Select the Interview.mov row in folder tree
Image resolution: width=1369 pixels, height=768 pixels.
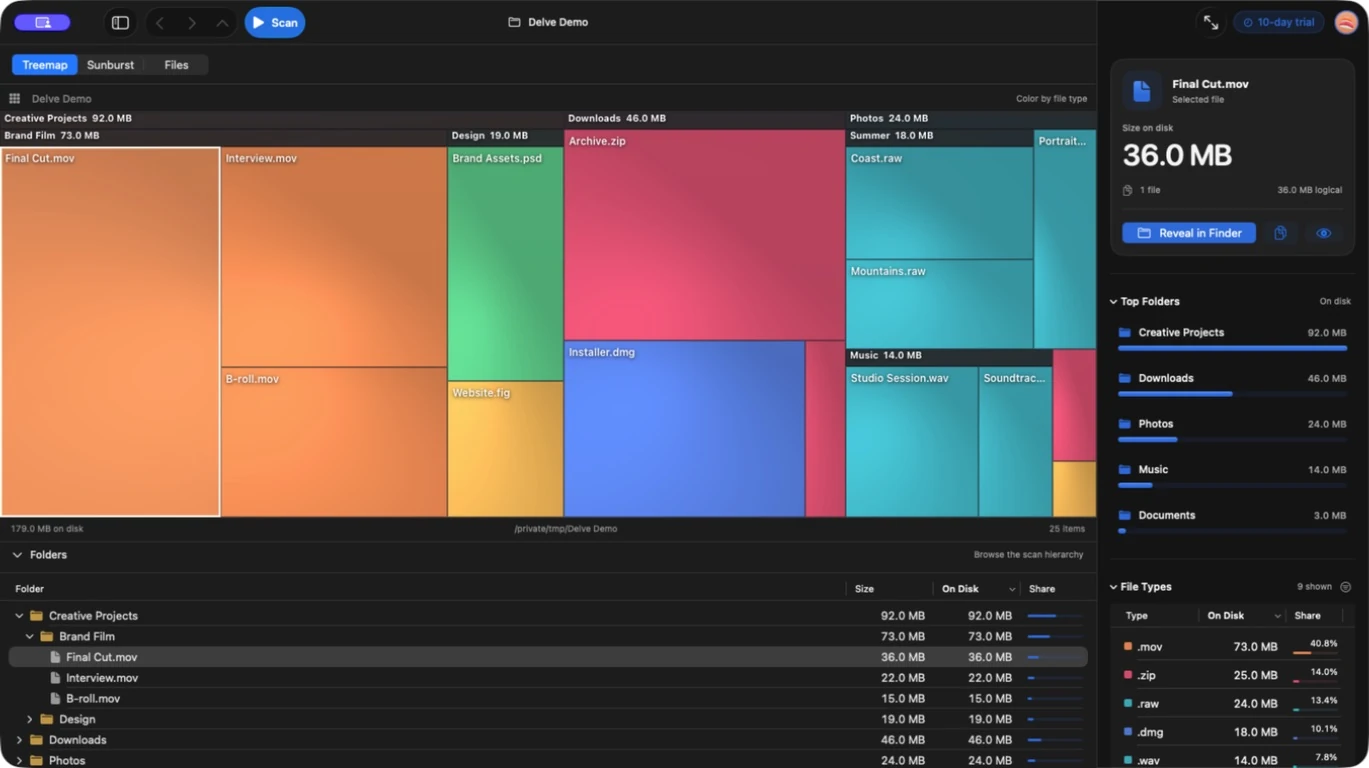click(x=548, y=678)
